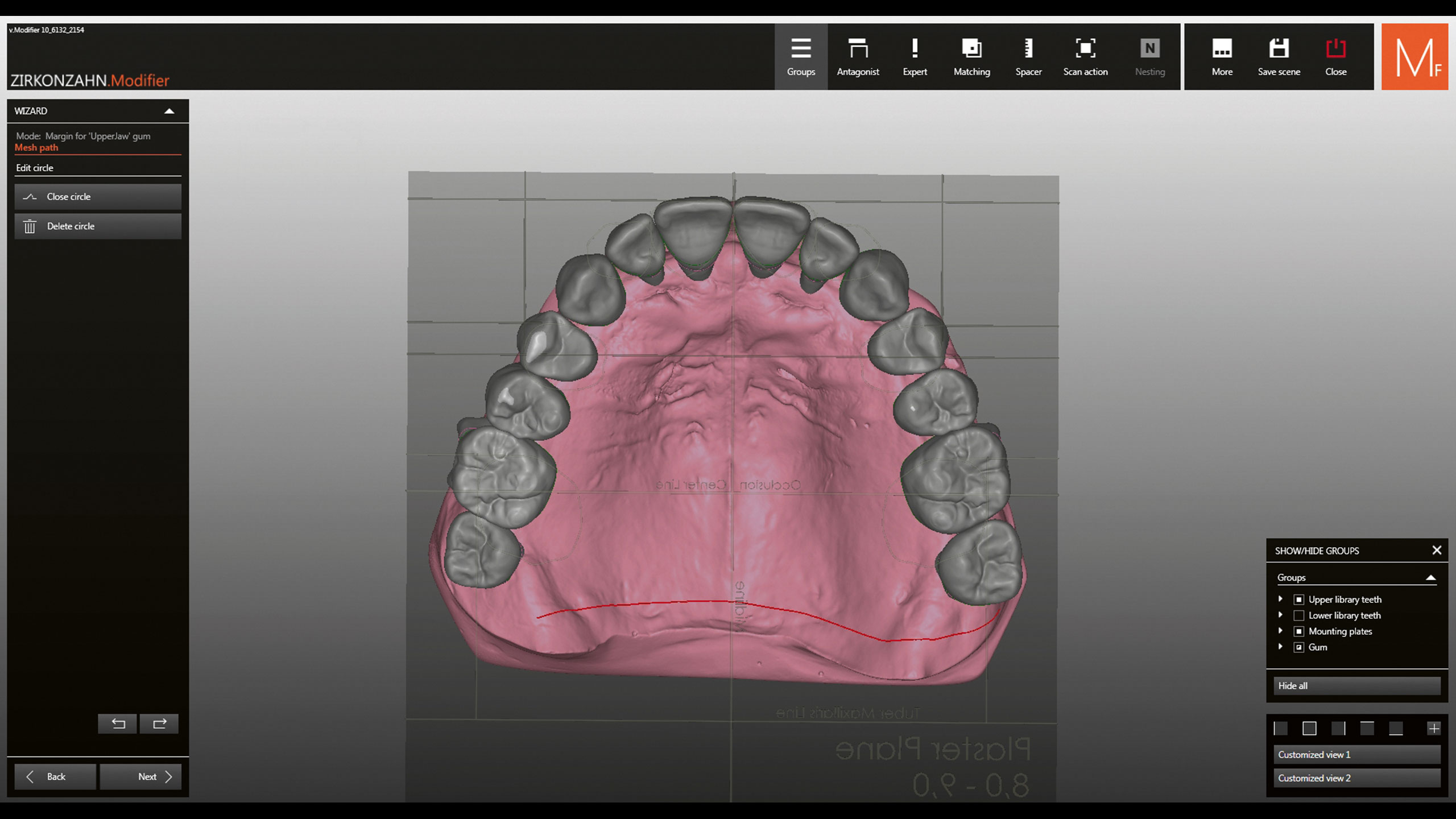This screenshot has width=1456, height=819.
Task: Click the Close circle button
Action: pyautogui.click(x=97, y=197)
